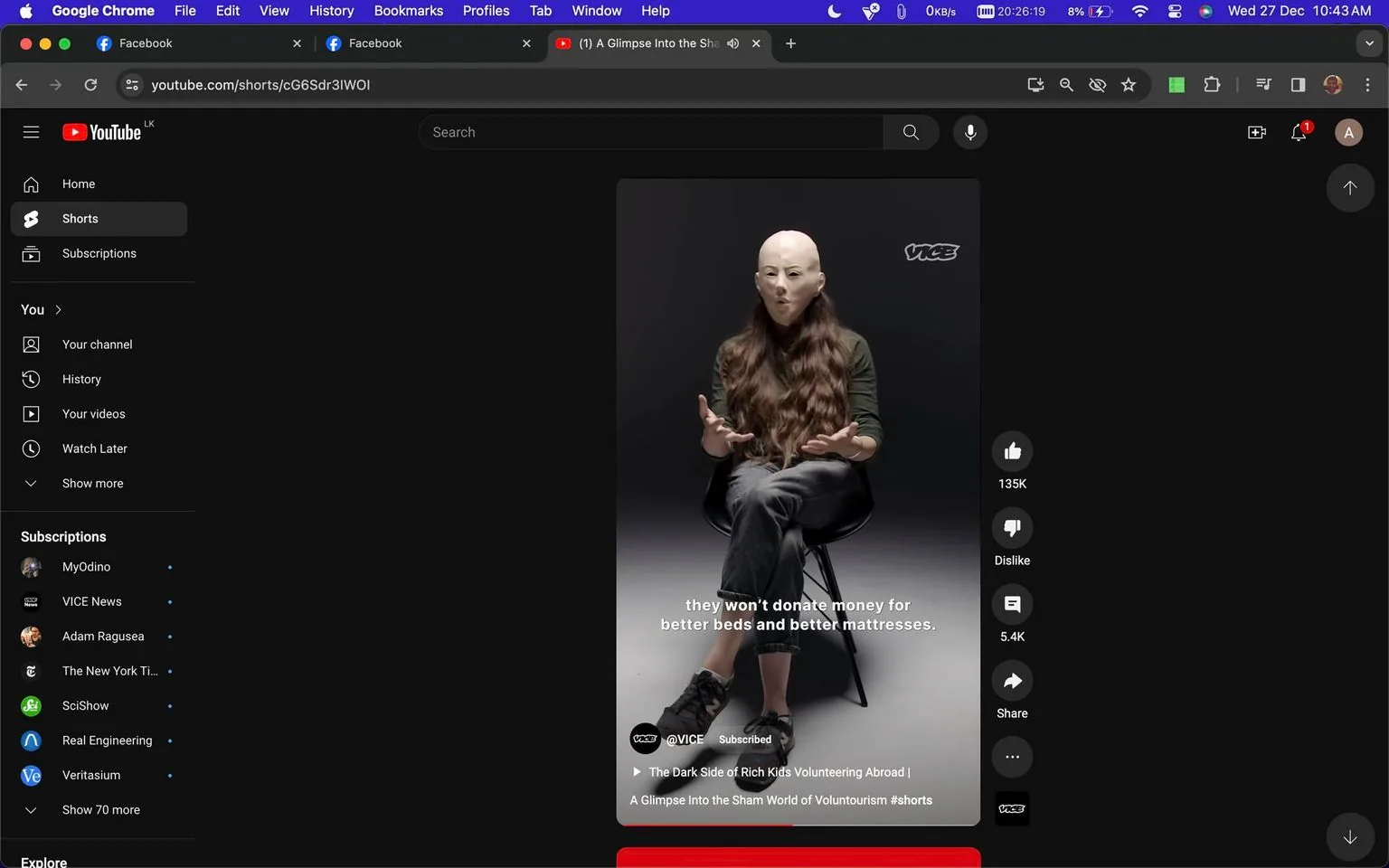The image size is (1389, 868).
Task: Open the comments panel icon
Action: point(1011,604)
